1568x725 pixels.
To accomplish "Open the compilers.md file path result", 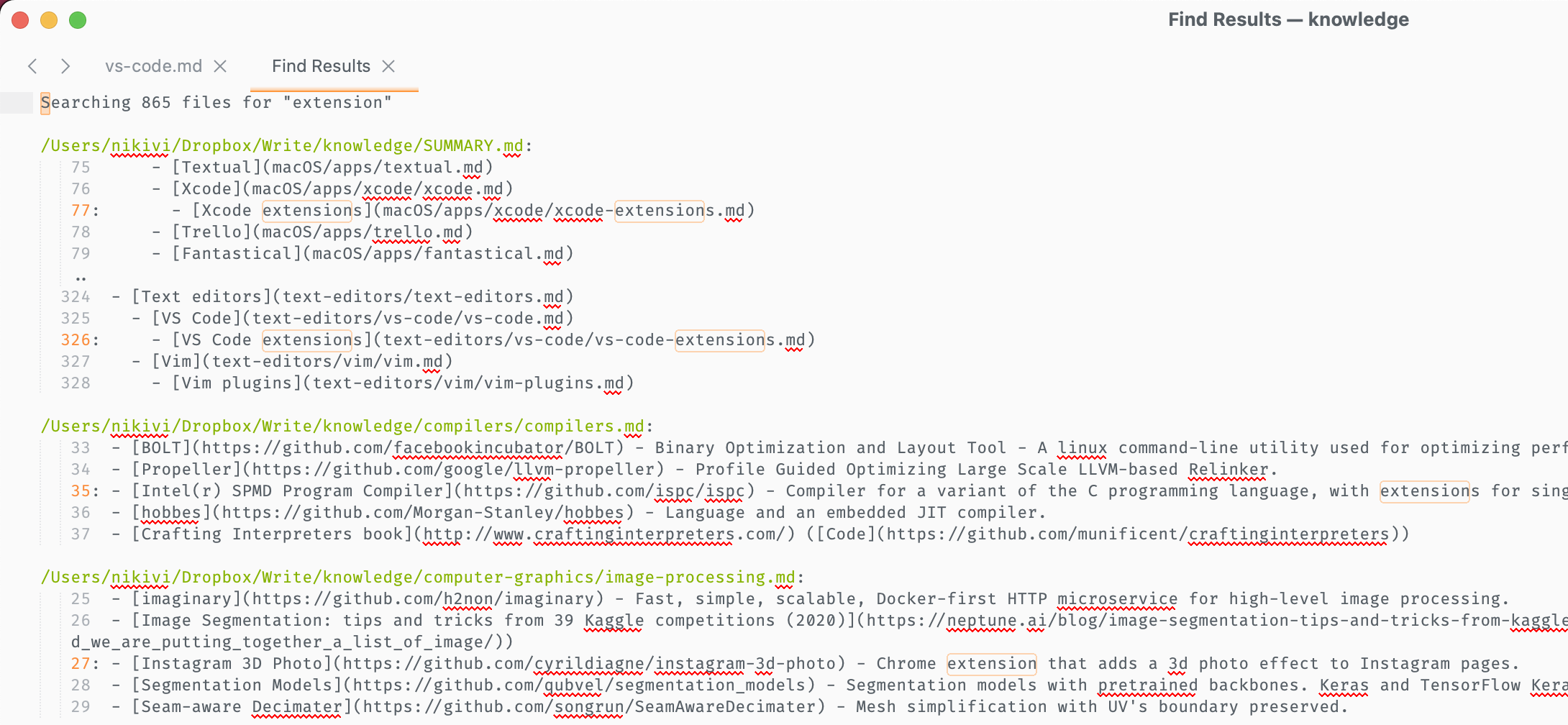I will click(x=347, y=427).
